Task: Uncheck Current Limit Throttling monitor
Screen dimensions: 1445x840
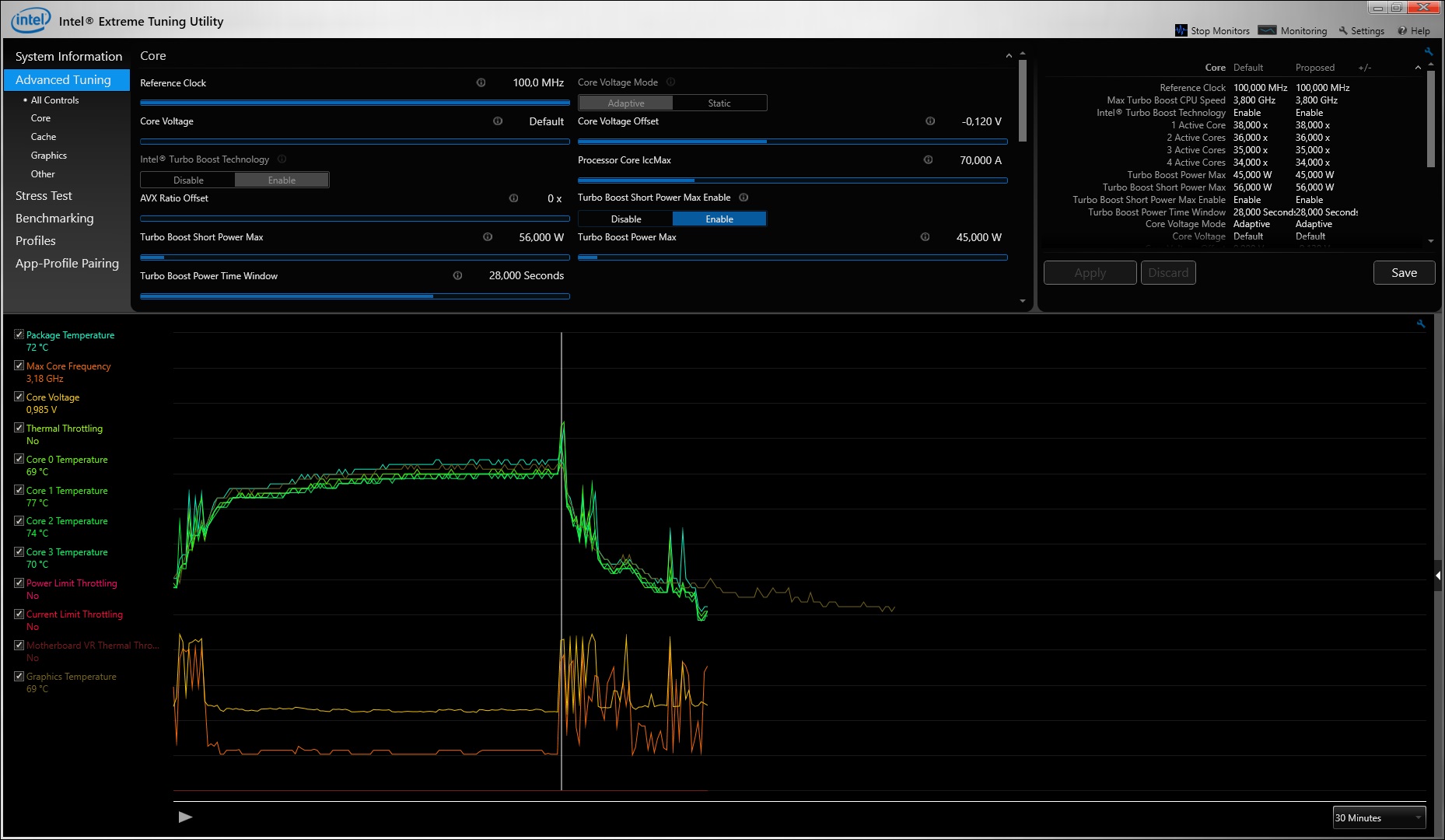Action: pos(19,614)
